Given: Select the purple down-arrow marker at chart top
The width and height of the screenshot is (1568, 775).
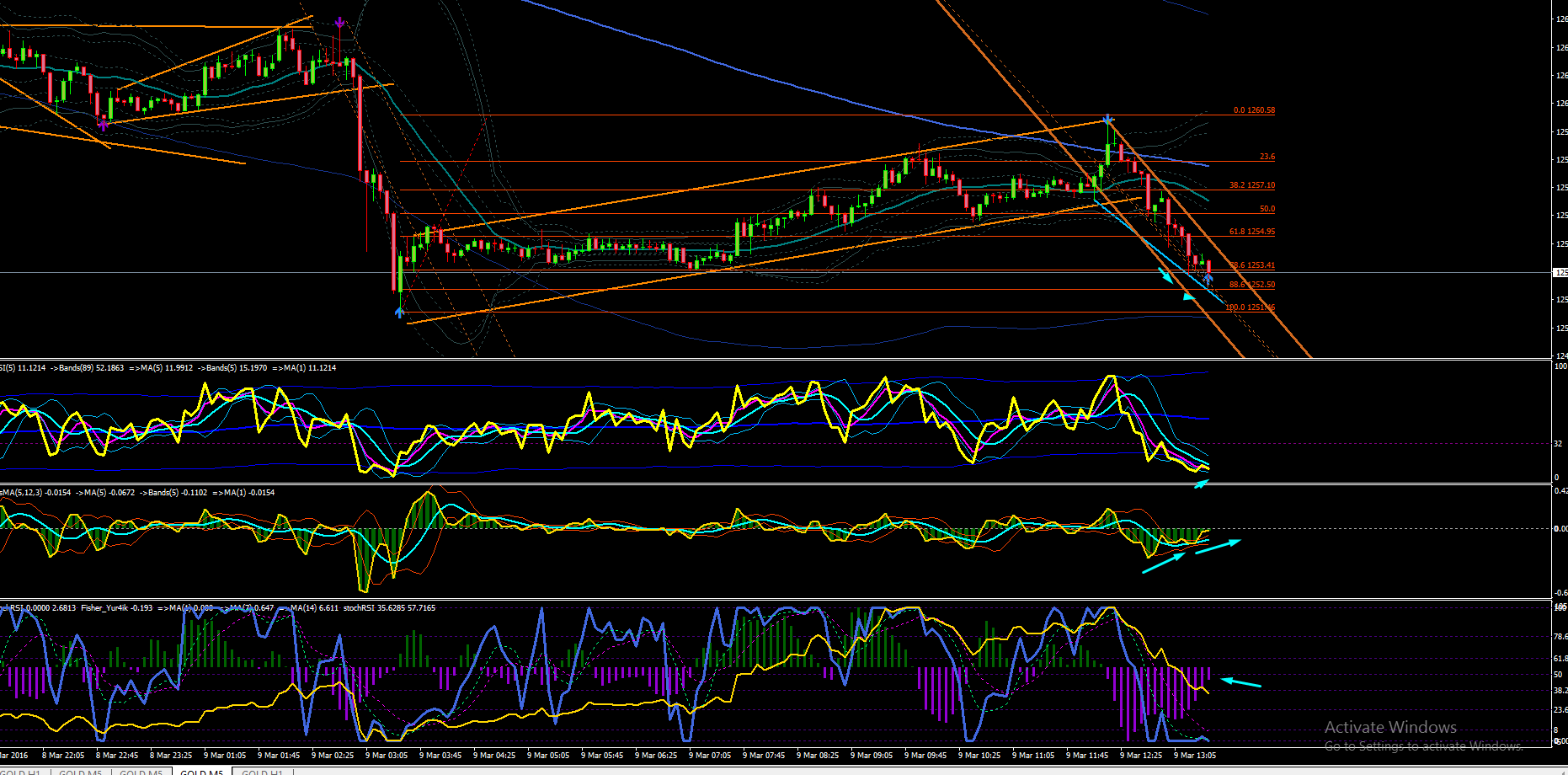Looking at the screenshot, I should 339,22.
